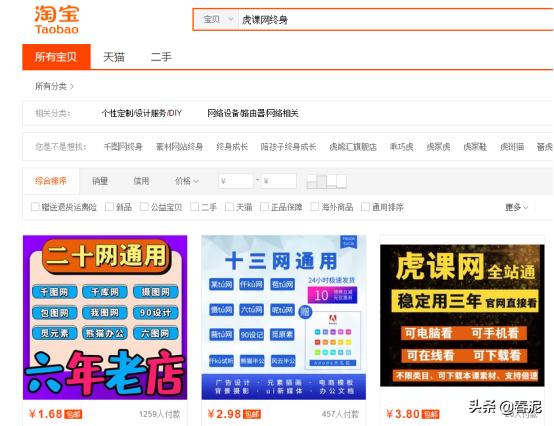554x426 pixels.
Task: Check the 天猫 filter checkbox
Action: point(229,207)
